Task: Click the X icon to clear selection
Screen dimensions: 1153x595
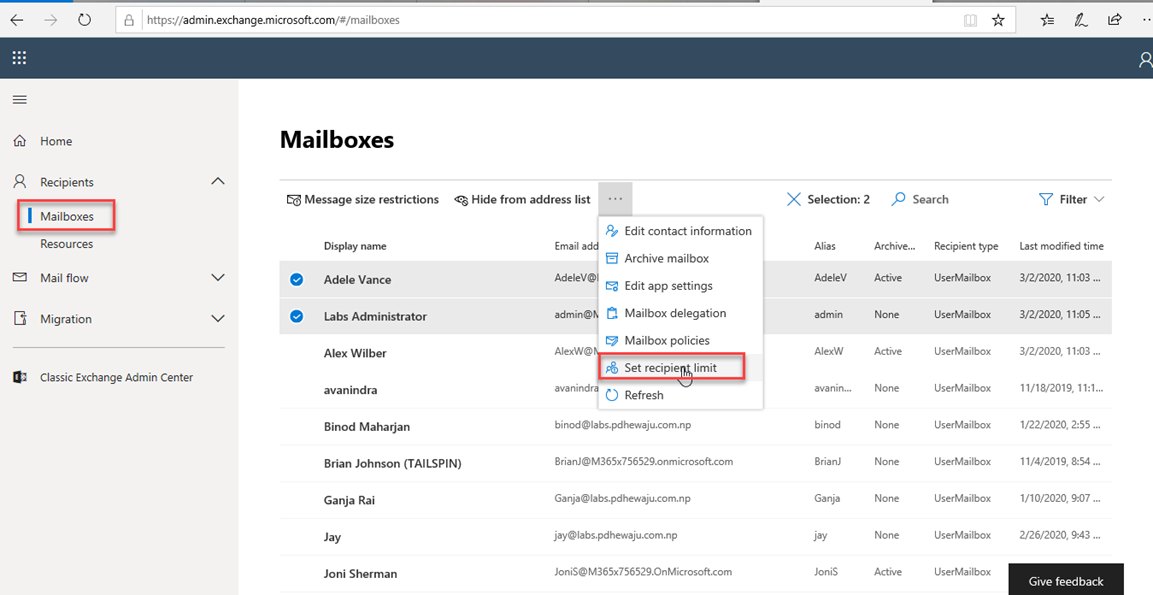Action: coord(793,200)
